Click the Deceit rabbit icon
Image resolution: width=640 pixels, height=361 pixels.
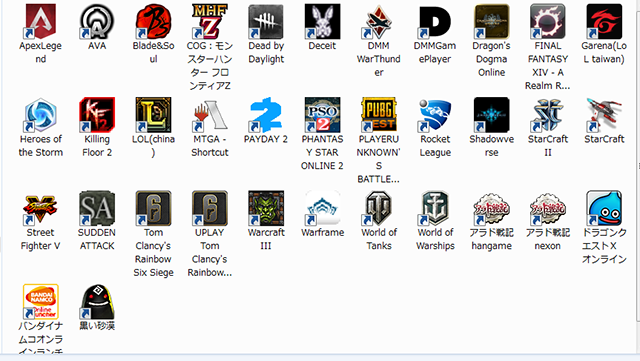click(x=322, y=21)
